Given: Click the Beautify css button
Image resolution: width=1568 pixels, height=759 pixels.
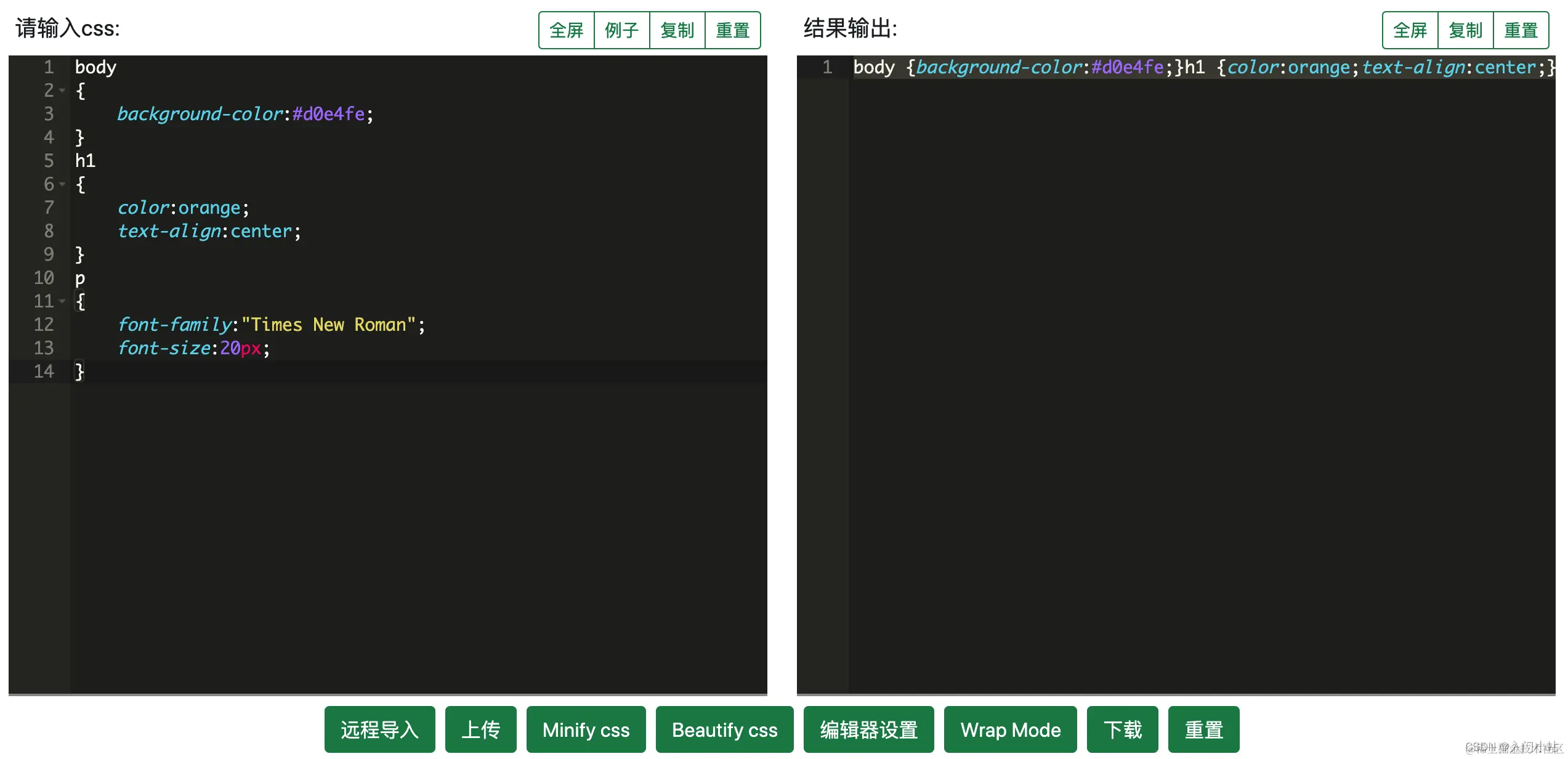Looking at the screenshot, I should click(x=724, y=729).
